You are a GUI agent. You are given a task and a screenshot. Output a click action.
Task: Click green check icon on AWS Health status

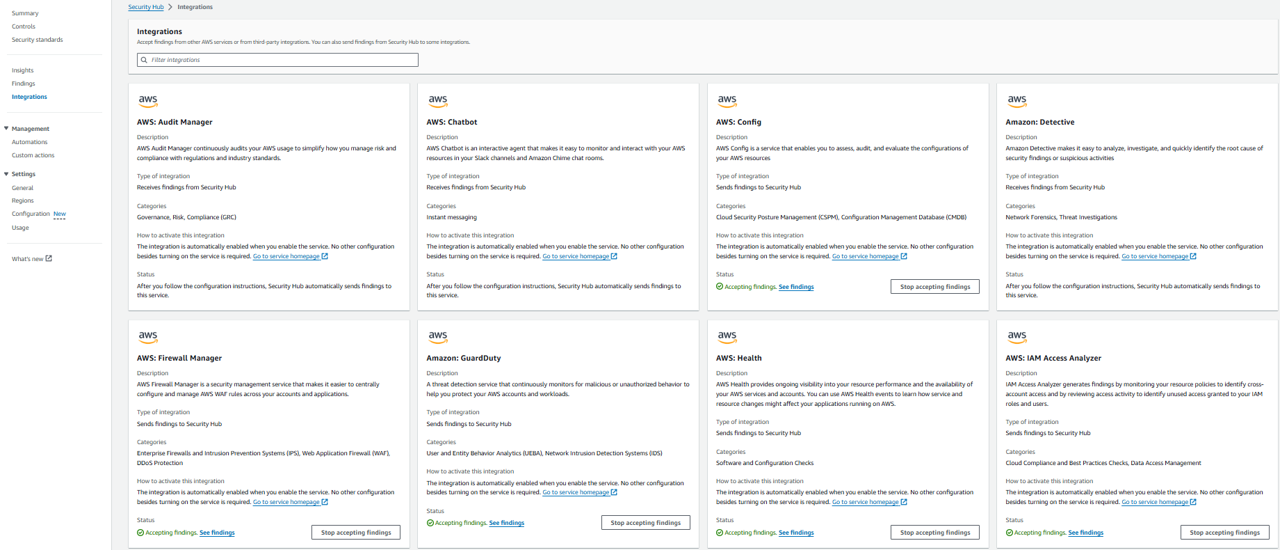720,533
